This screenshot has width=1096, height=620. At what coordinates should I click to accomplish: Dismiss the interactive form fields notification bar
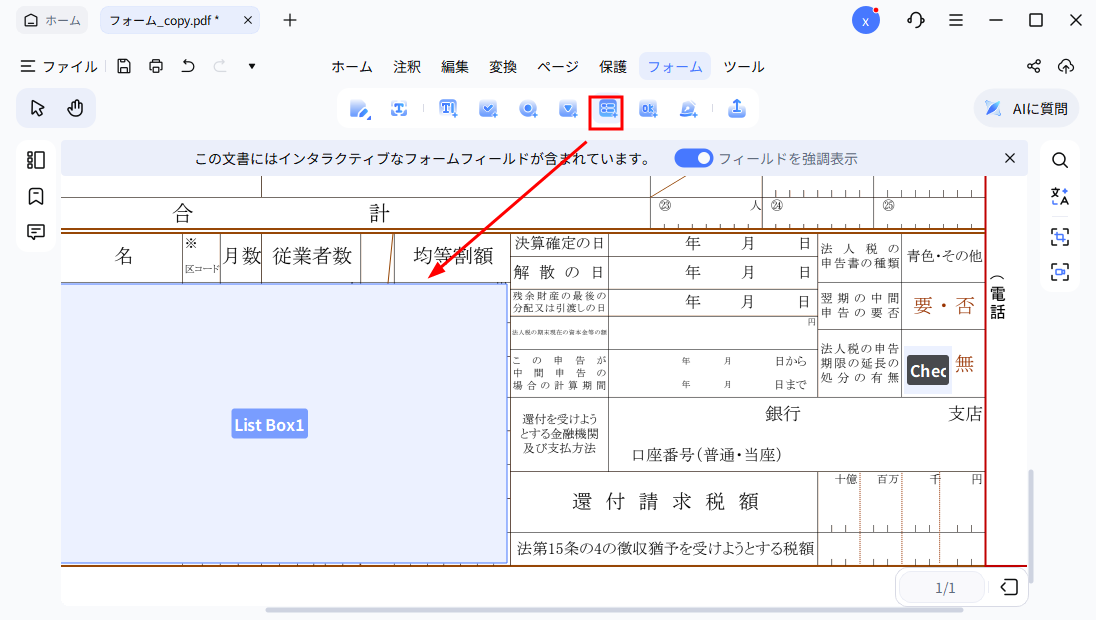click(1010, 158)
